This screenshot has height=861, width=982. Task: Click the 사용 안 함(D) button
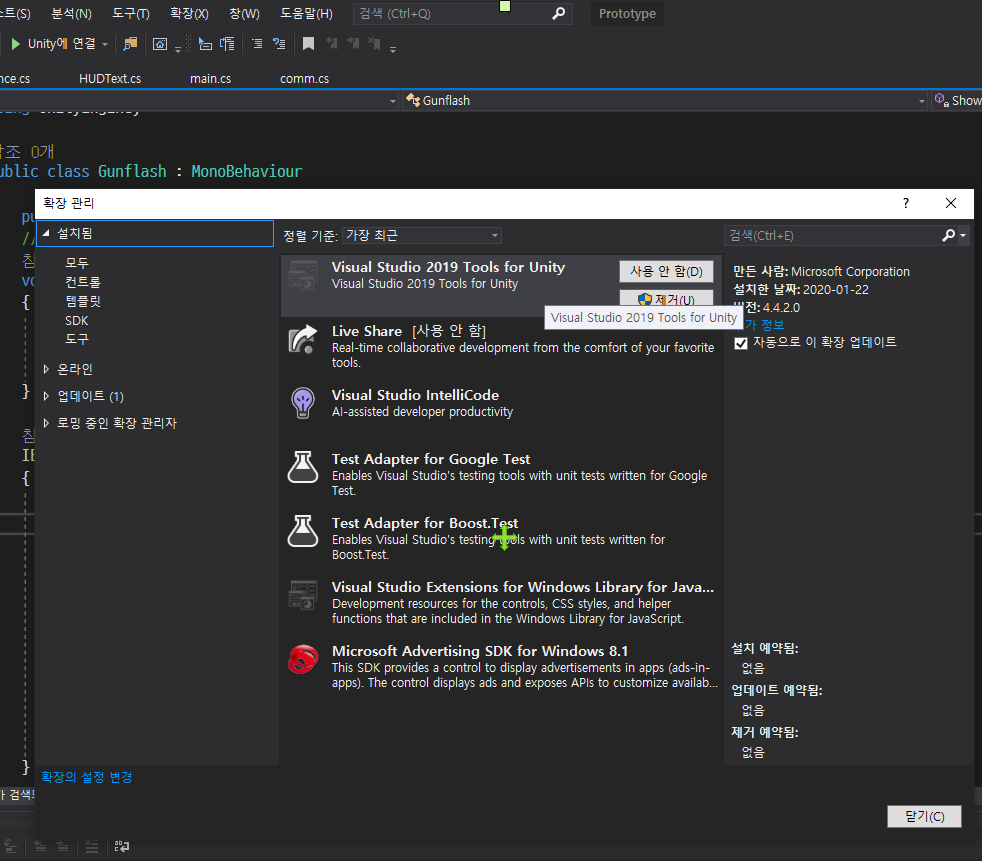pyautogui.click(x=666, y=271)
